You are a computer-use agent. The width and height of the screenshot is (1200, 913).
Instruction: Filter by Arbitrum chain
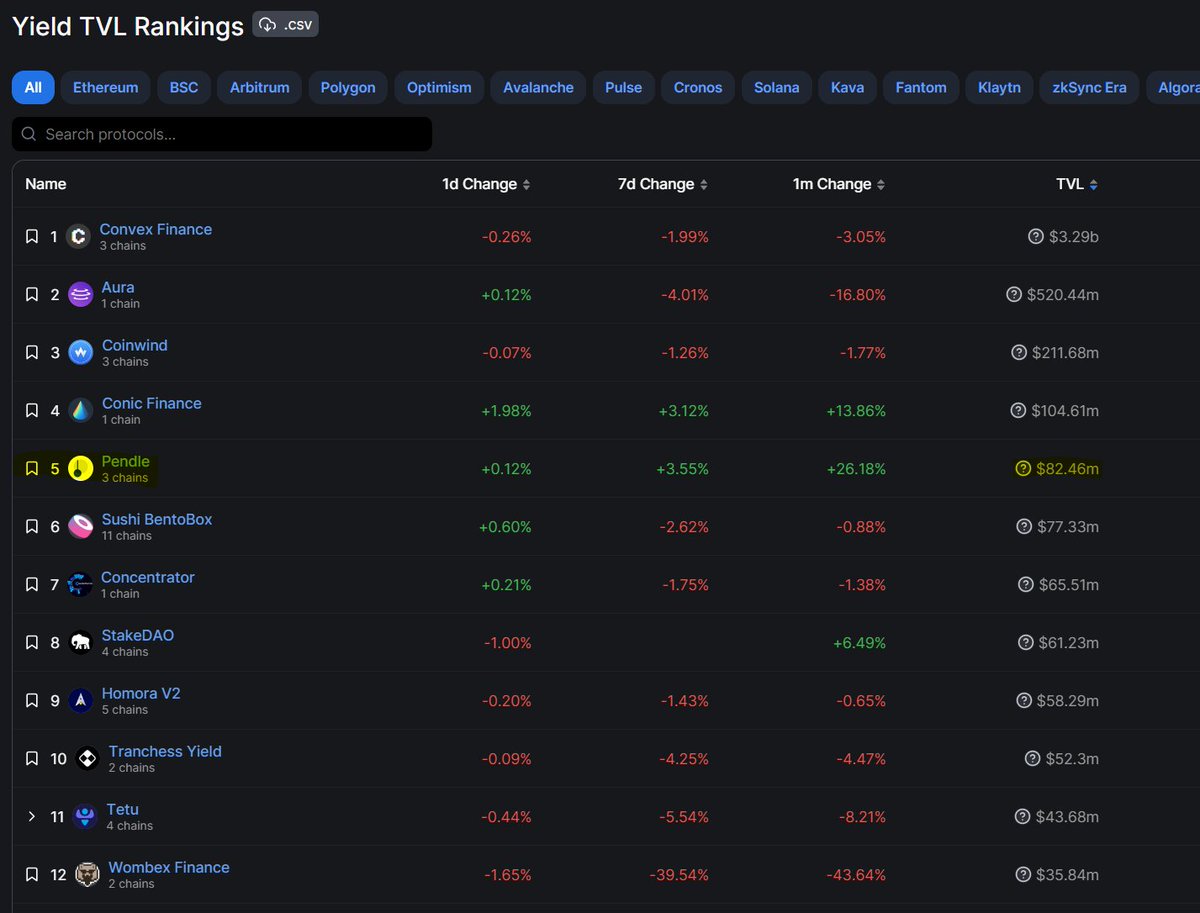260,87
